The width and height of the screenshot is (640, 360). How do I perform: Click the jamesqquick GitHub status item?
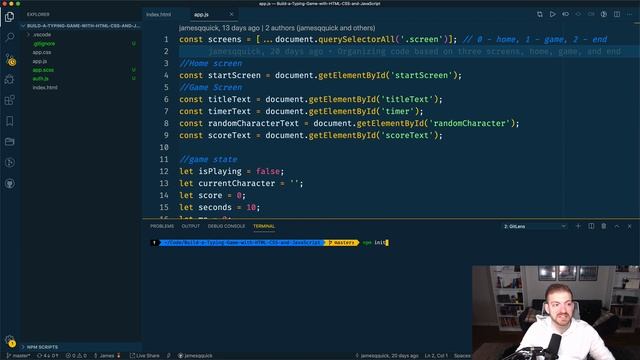[195, 356]
